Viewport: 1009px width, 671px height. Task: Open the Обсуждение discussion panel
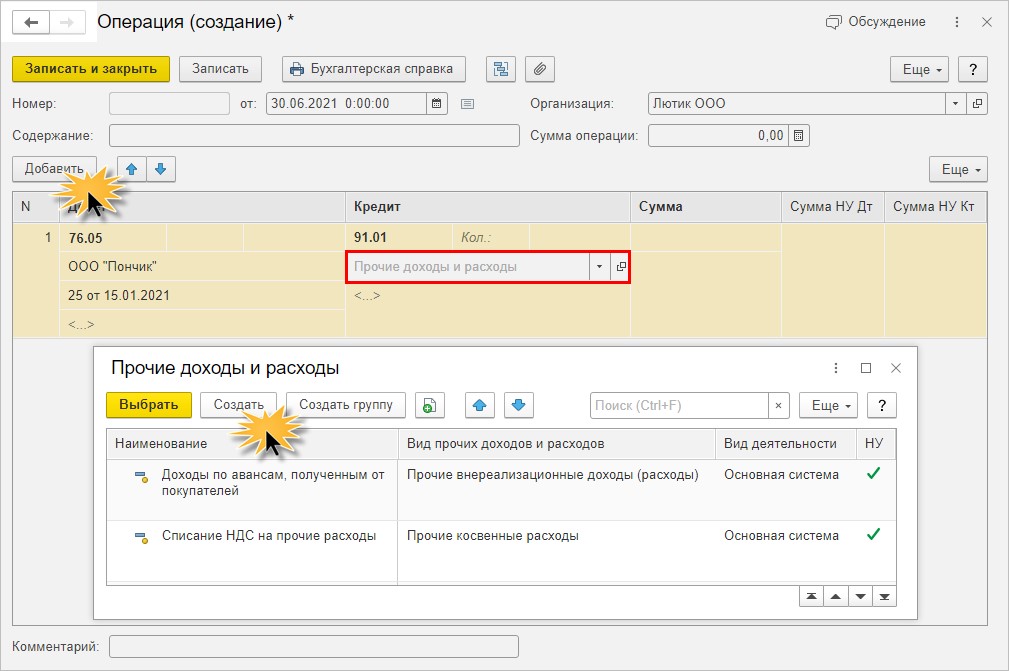click(x=875, y=22)
